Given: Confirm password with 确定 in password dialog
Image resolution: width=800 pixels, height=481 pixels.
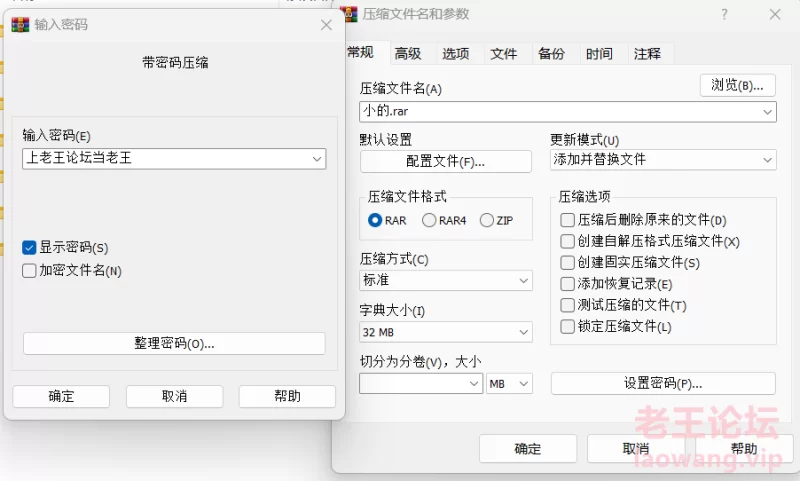Looking at the screenshot, I should tap(61, 396).
